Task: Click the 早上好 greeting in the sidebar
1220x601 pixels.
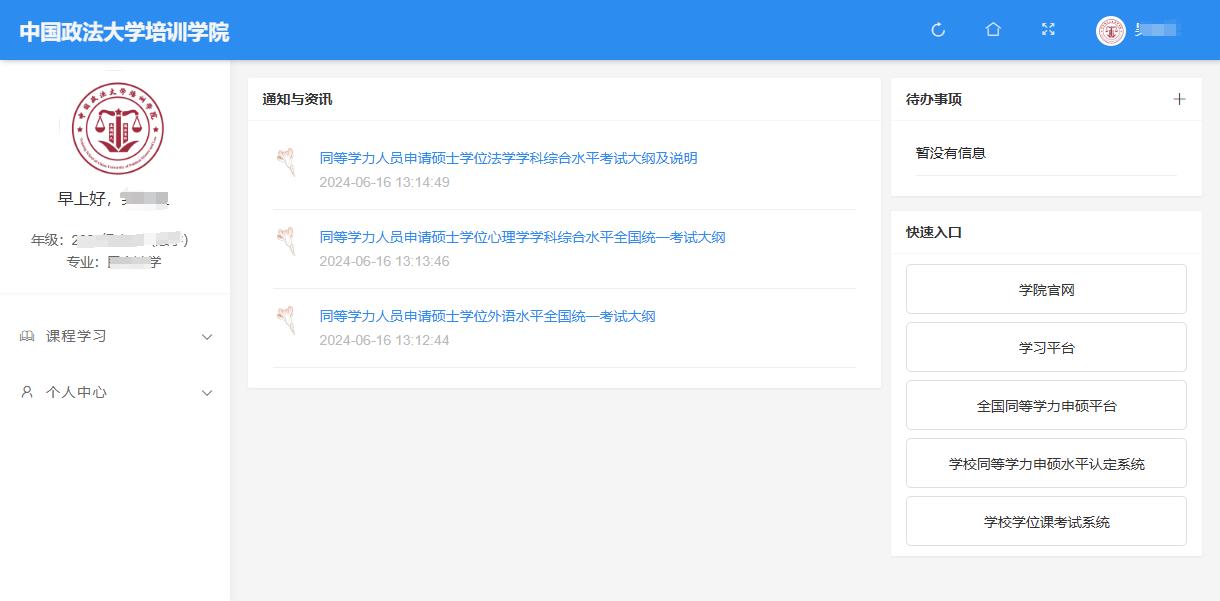Action: (115, 198)
